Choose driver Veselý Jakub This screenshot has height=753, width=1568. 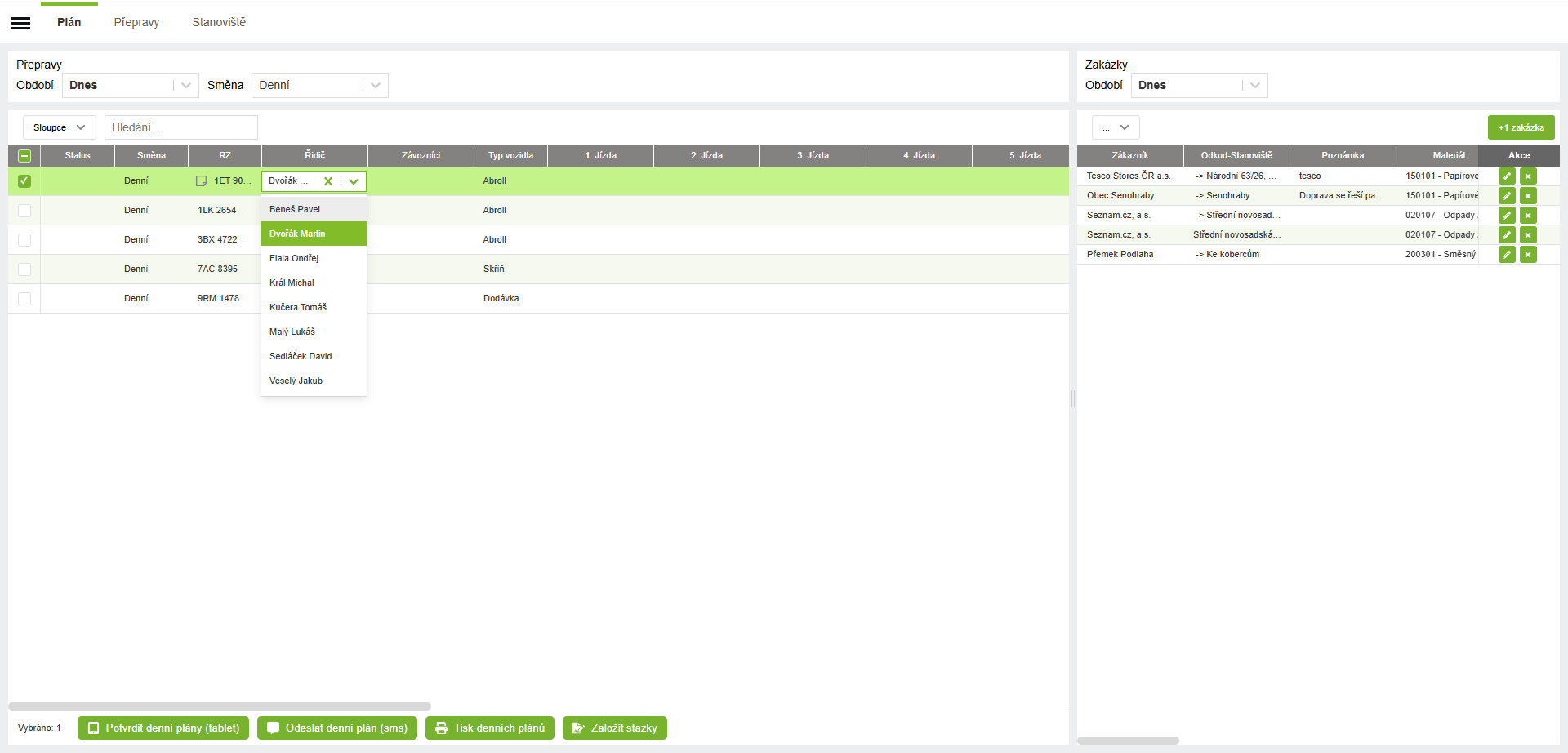(x=314, y=381)
